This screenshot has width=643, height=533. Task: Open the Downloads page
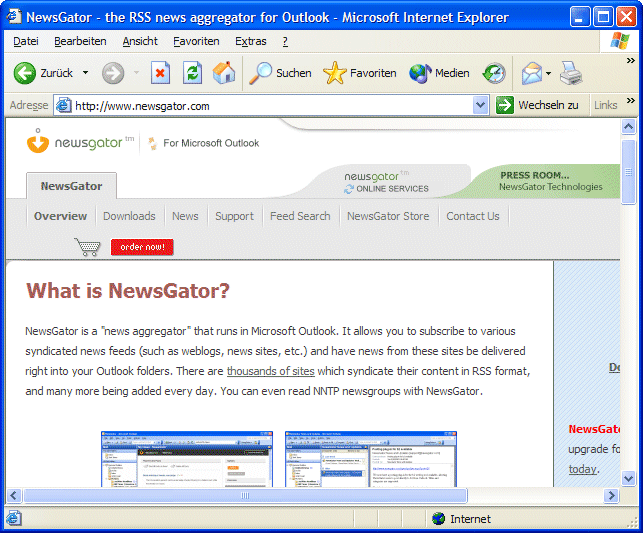point(129,216)
